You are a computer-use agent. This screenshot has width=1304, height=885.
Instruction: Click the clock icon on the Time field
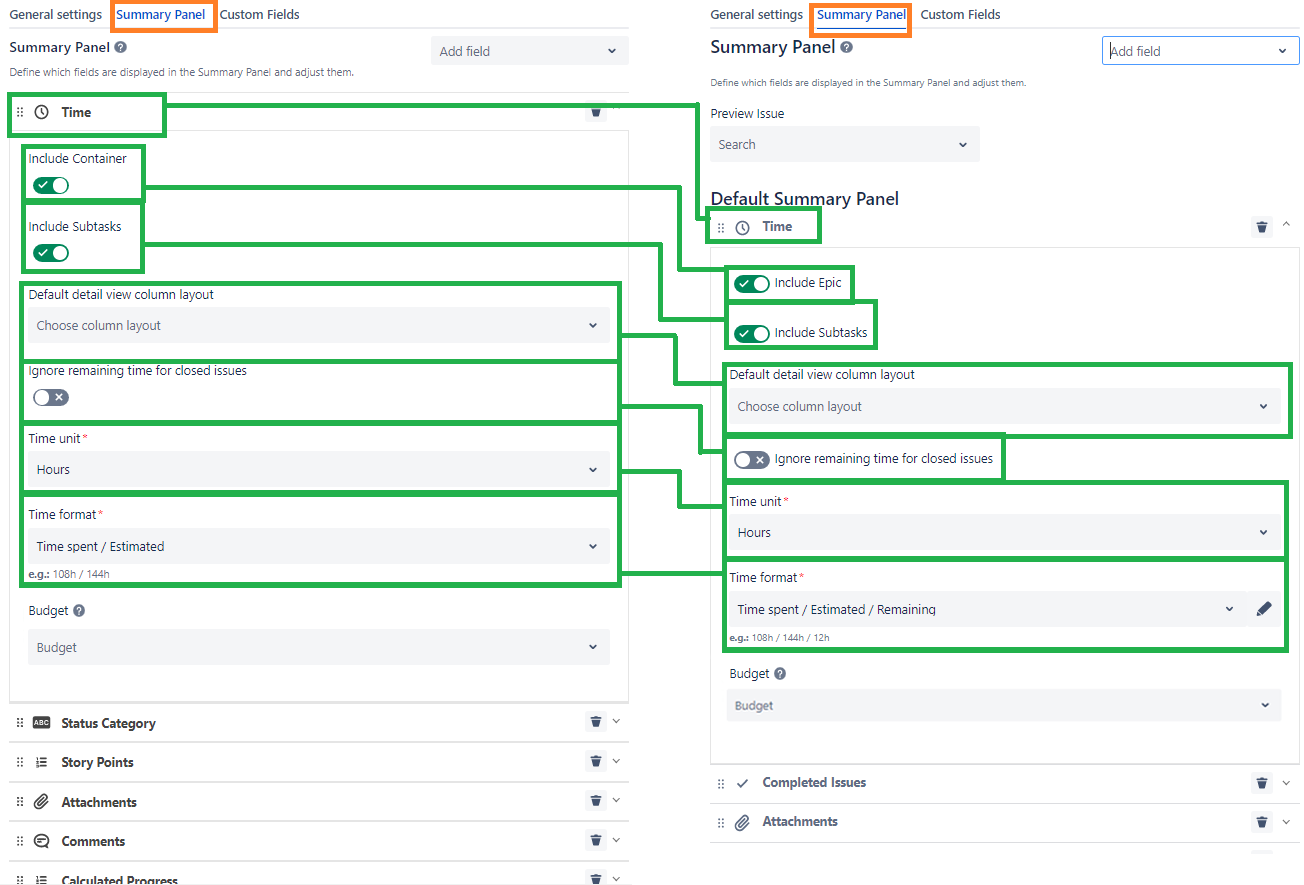[x=39, y=112]
